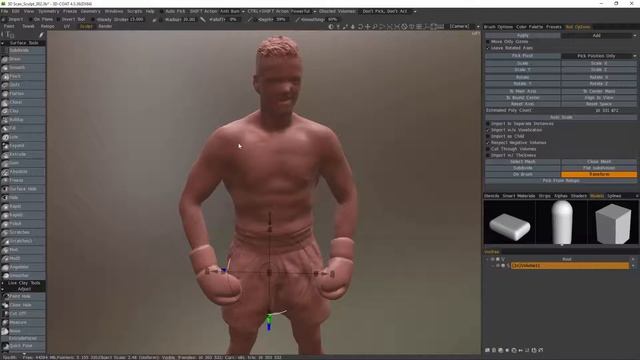Click the orange Transform button
Viewport: 640px width, 360px height.
click(599, 174)
